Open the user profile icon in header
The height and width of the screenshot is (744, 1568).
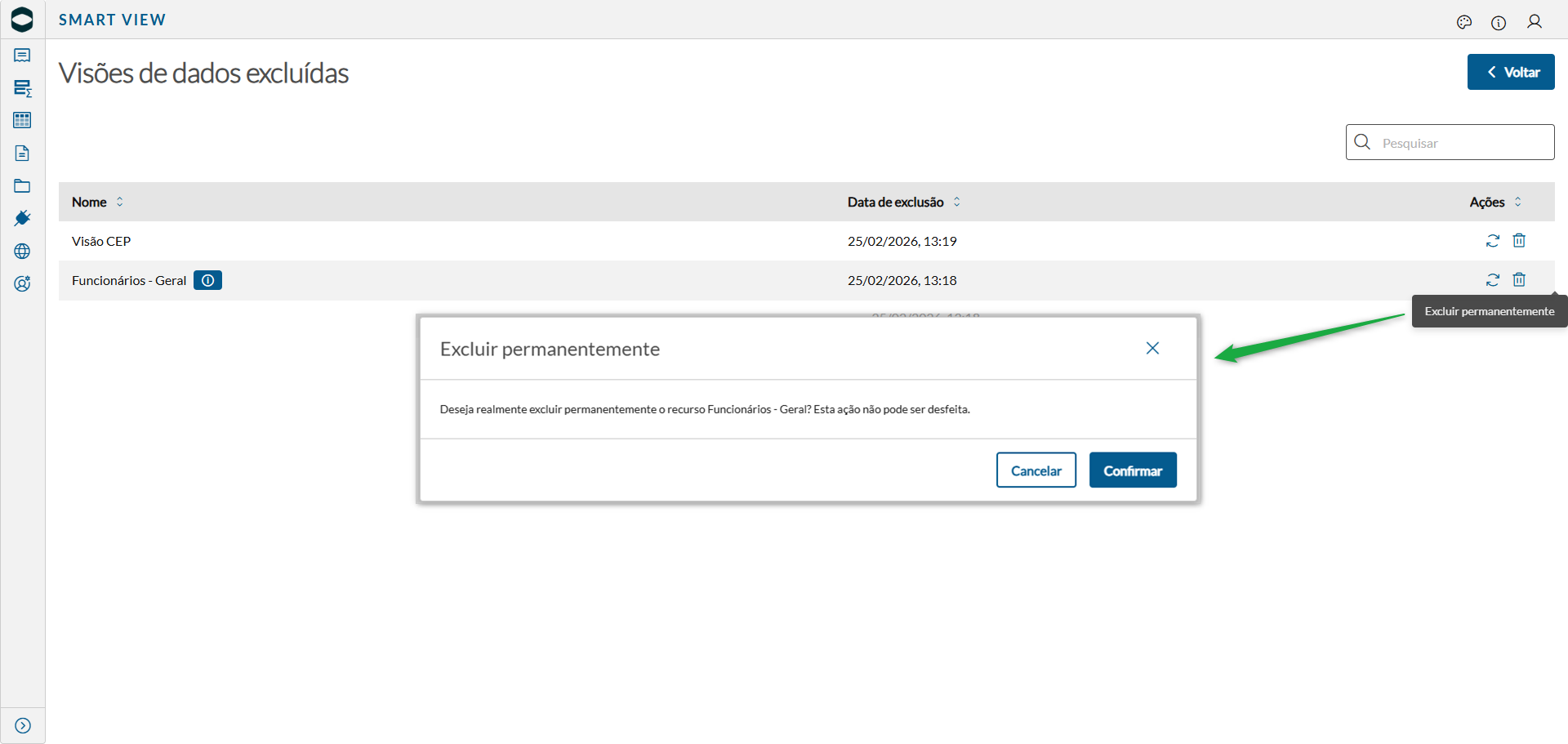pyautogui.click(x=1535, y=22)
